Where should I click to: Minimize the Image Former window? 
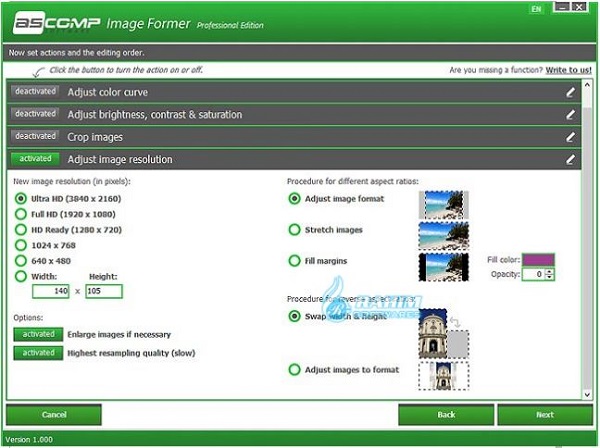pos(562,7)
